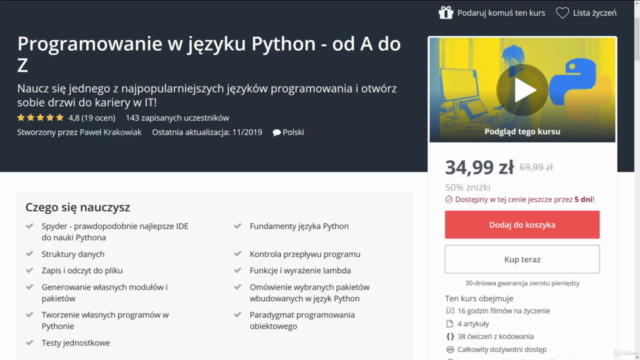
Task: Click '38 ćwiczeń z kodowania' text
Action: point(496,336)
